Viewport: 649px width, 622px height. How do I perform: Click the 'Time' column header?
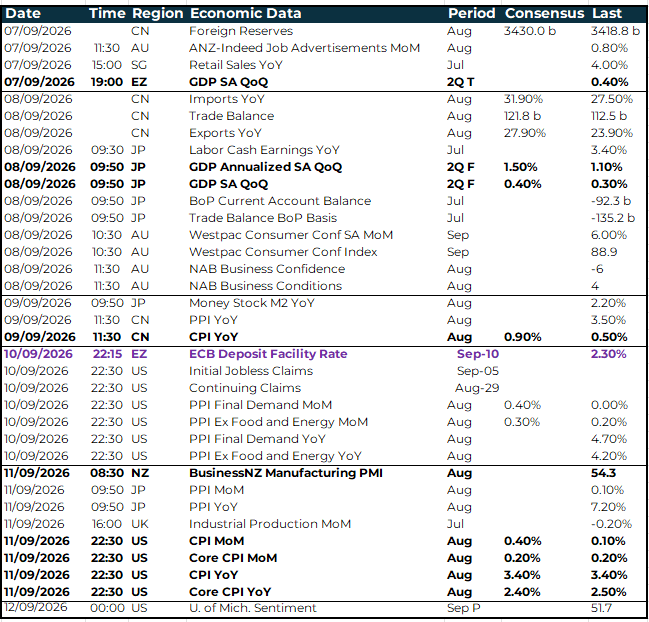pyautogui.click(x=107, y=14)
